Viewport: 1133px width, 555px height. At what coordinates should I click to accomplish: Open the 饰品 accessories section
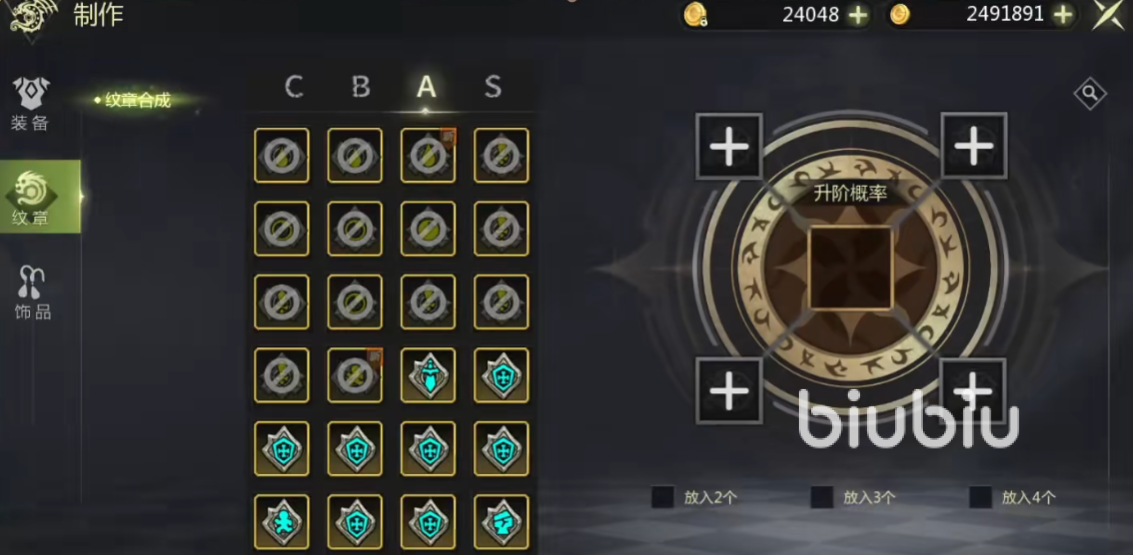pyautogui.click(x=32, y=293)
